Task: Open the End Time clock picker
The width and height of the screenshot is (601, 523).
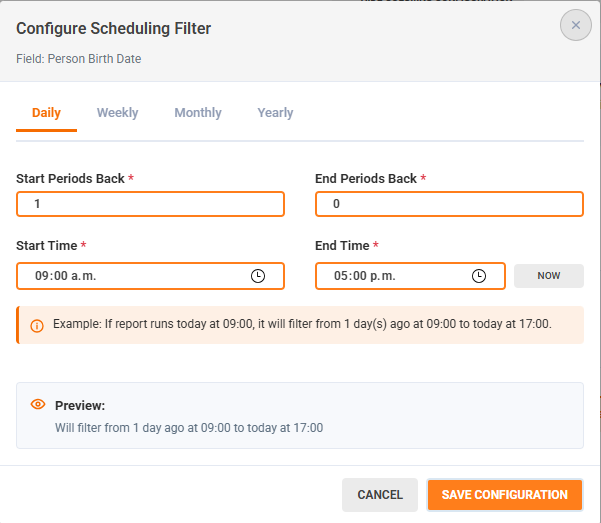Action: [x=479, y=276]
